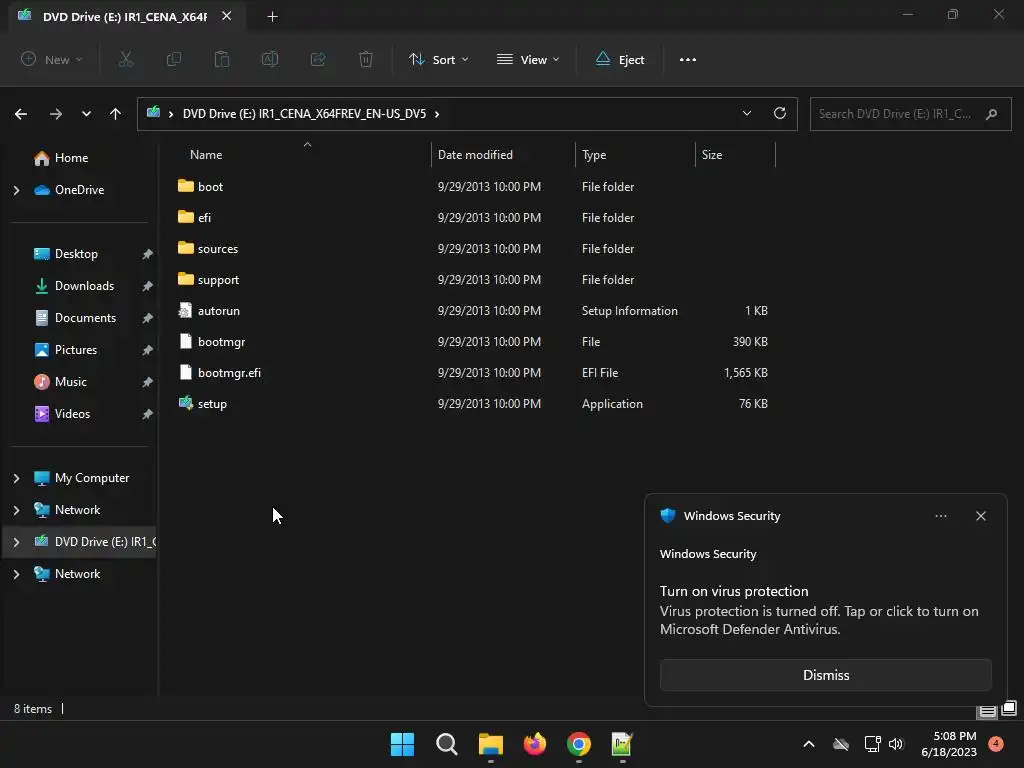The height and width of the screenshot is (768, 1024).
Task: Sort by Date modified column header
Action: tap(475, 155)
